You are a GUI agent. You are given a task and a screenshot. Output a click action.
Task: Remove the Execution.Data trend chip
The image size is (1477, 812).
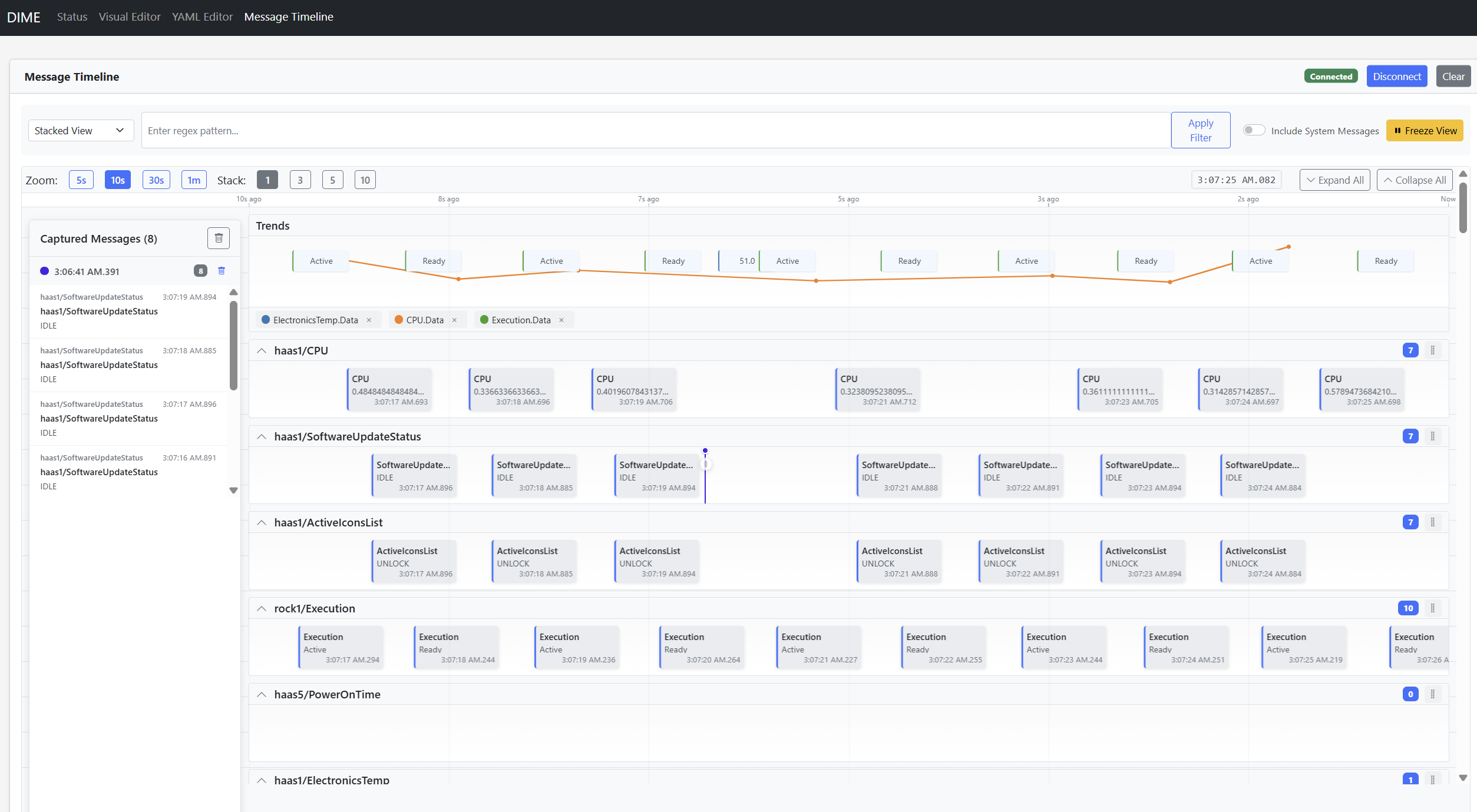tap(561, 320)
